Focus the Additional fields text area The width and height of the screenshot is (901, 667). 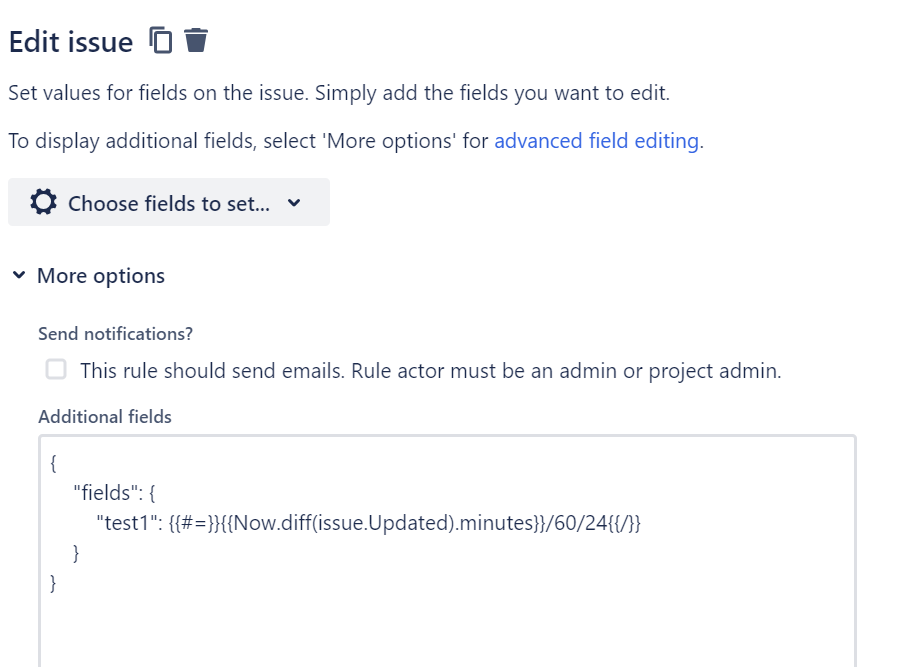tap(447, 551)
